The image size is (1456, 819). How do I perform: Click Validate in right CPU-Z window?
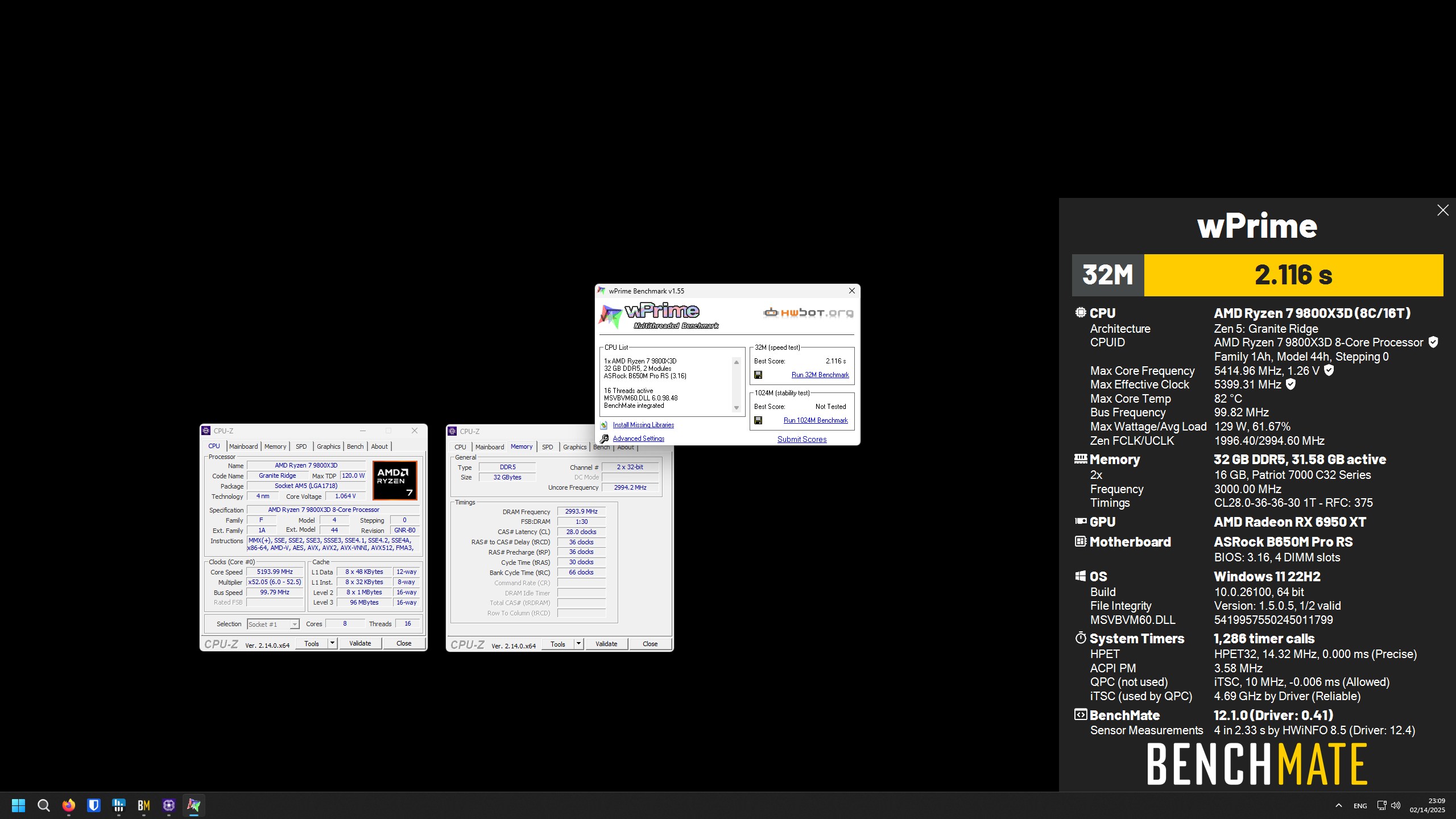(x=606, y=644)
